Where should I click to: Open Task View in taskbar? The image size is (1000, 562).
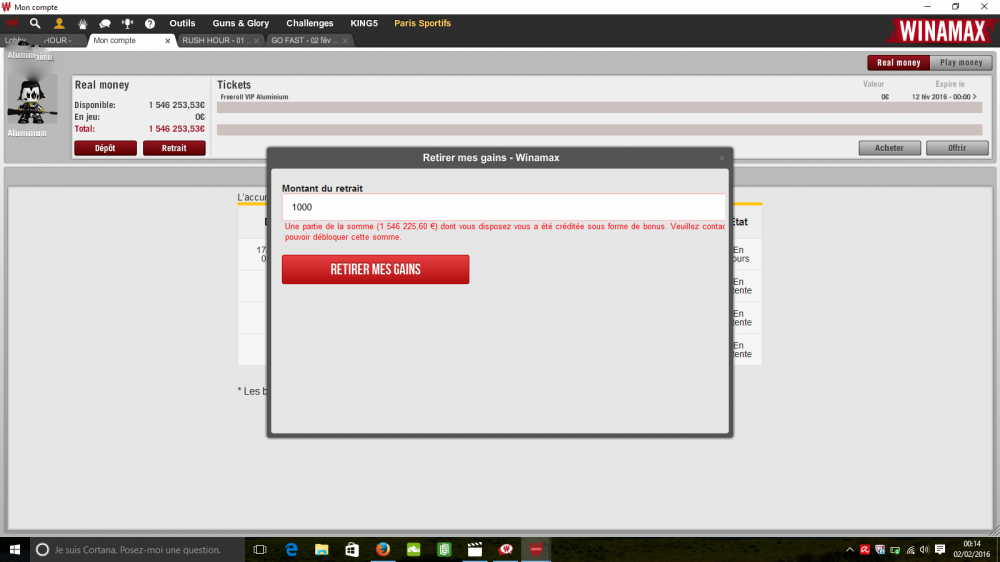[x=260, y=549]
